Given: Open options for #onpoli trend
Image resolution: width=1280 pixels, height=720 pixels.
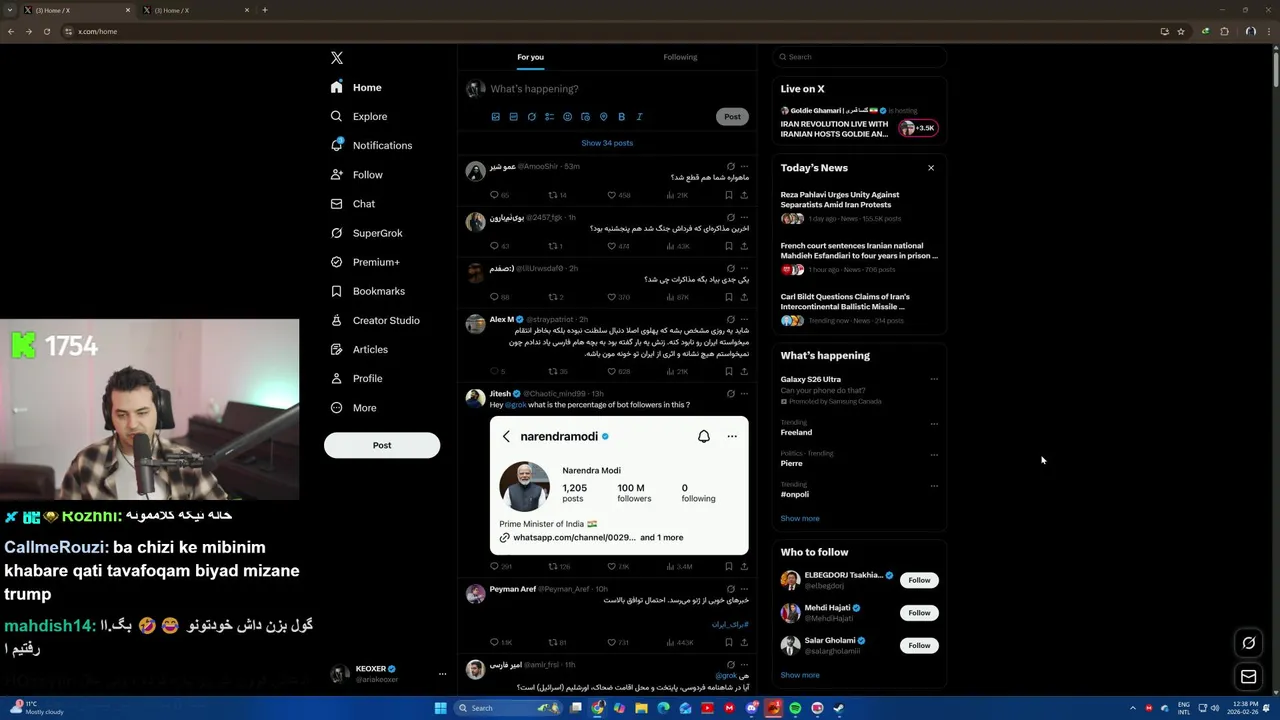Looking at the screenshot, I should pyautogui.click(x=934, y=485).
